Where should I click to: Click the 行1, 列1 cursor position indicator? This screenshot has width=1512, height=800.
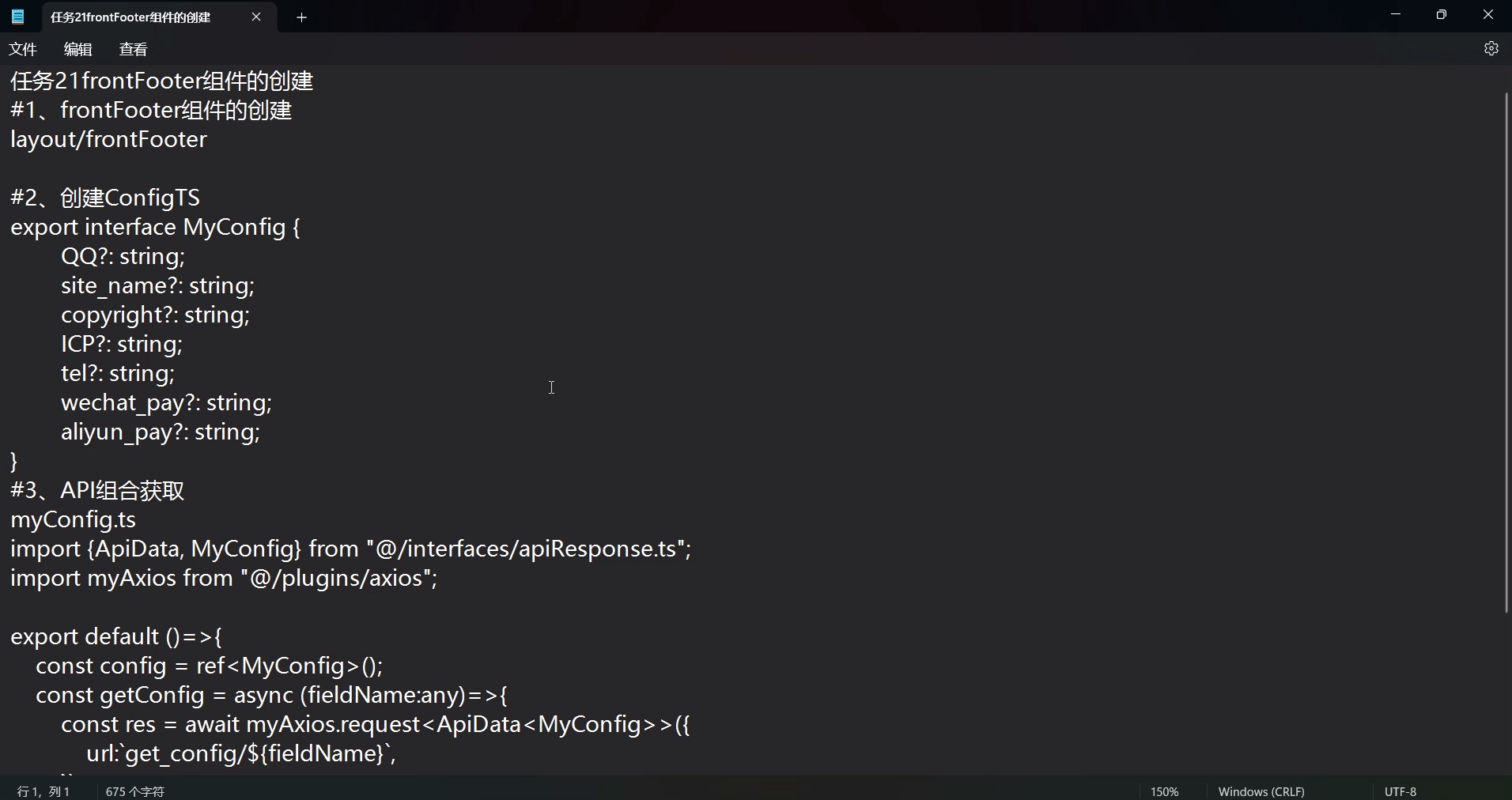tap(43, 791)
